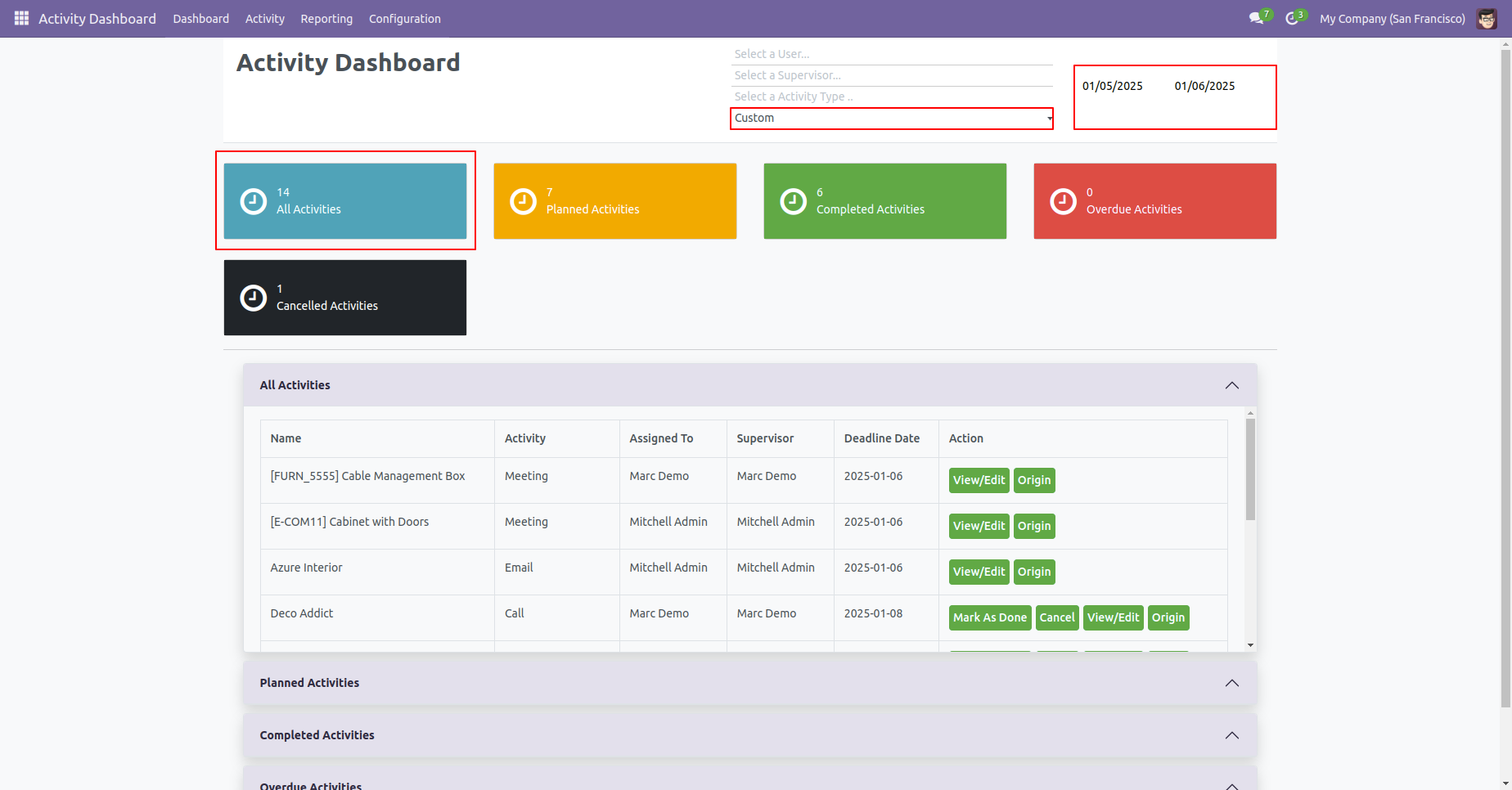Image resolution: width=1512 pixels, height=790 pixels.
Task: Cancel the Deco Addict call activity
Action: tap(1057, 617)
